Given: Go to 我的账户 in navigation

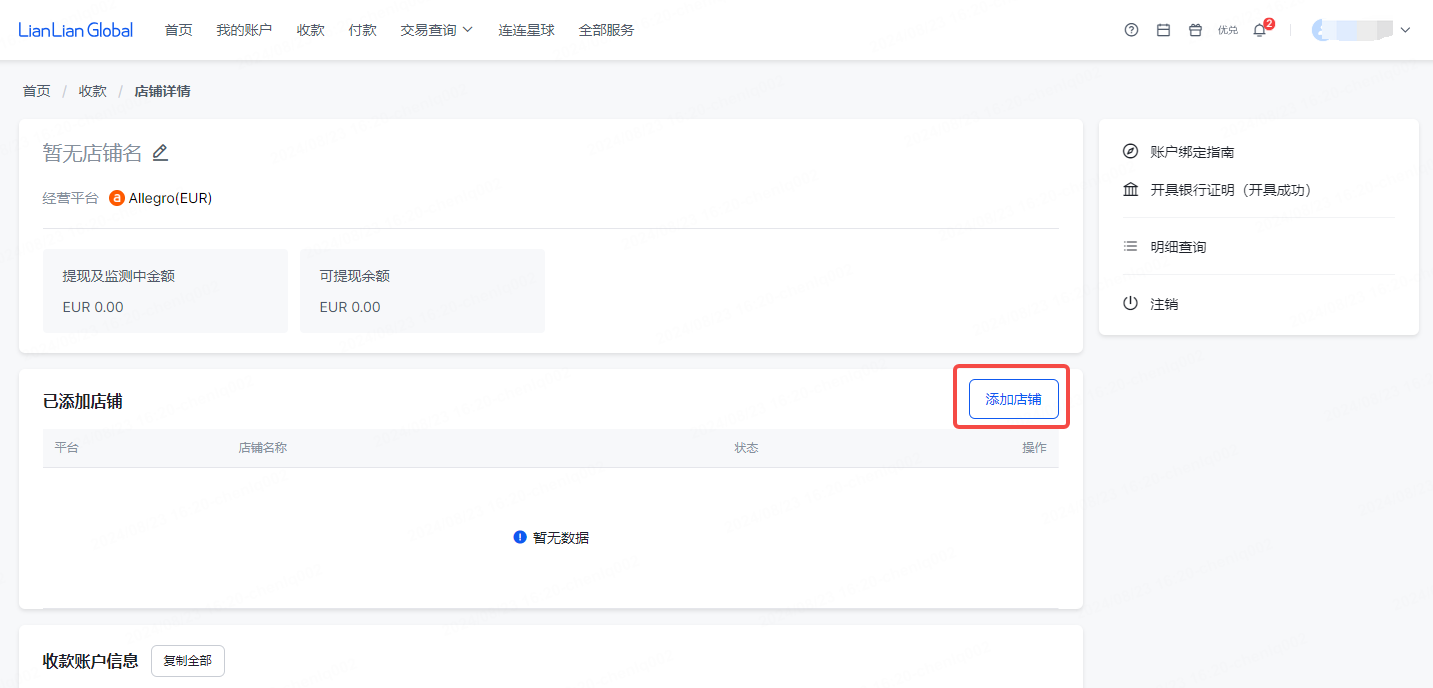Looking at the screenshot, I should [244, 30].
